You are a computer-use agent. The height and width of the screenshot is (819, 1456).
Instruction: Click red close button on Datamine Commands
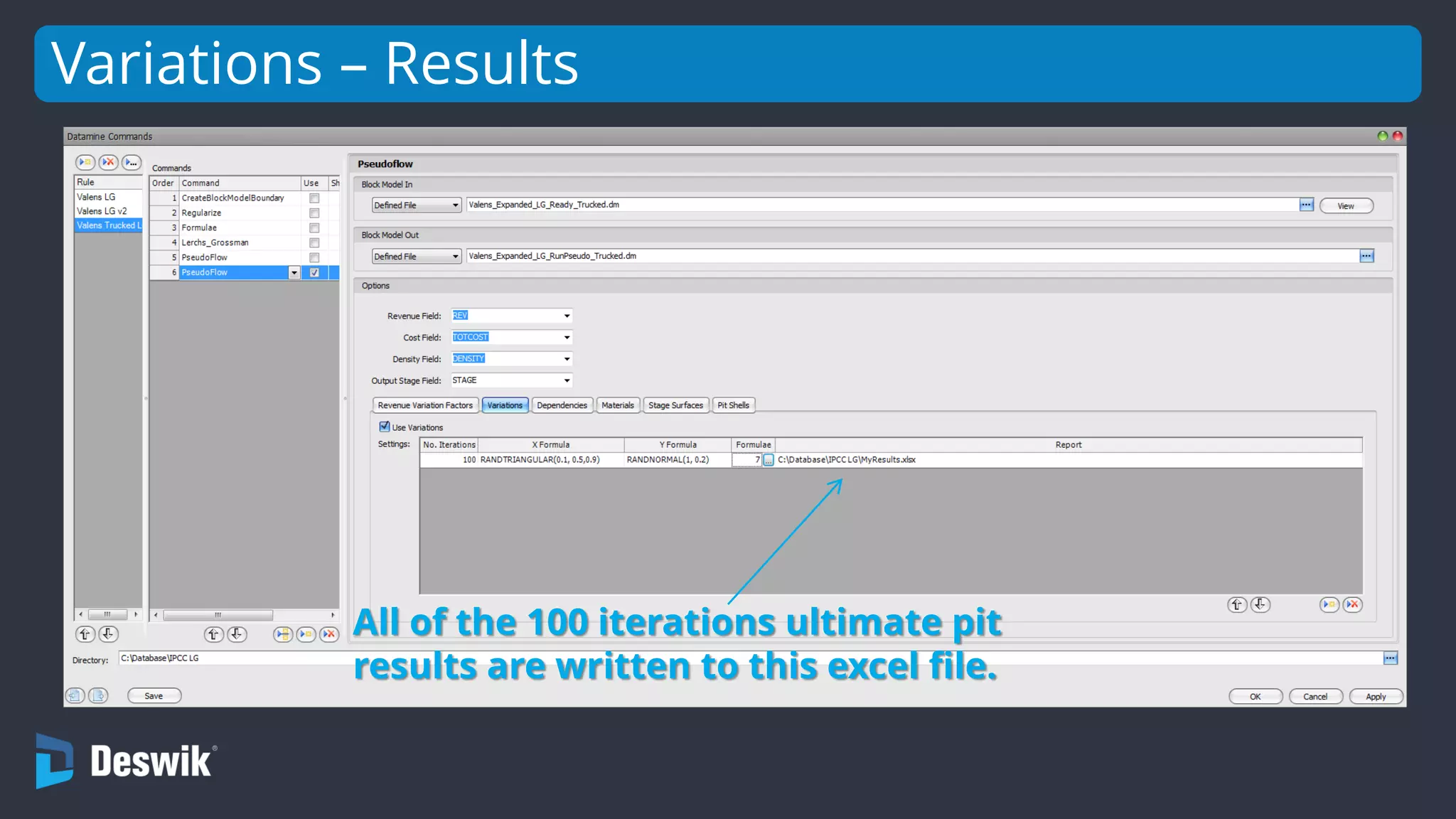(x=1397, y=136)
